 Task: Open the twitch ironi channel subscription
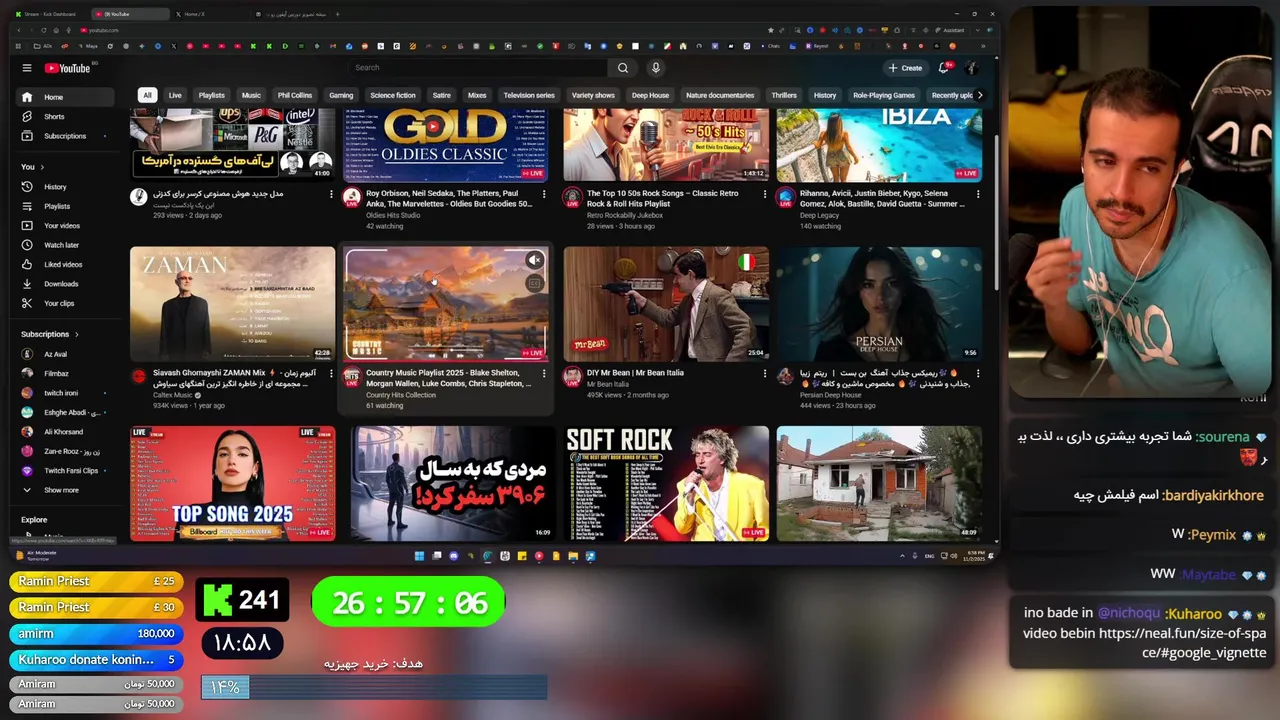coord(67,393)
